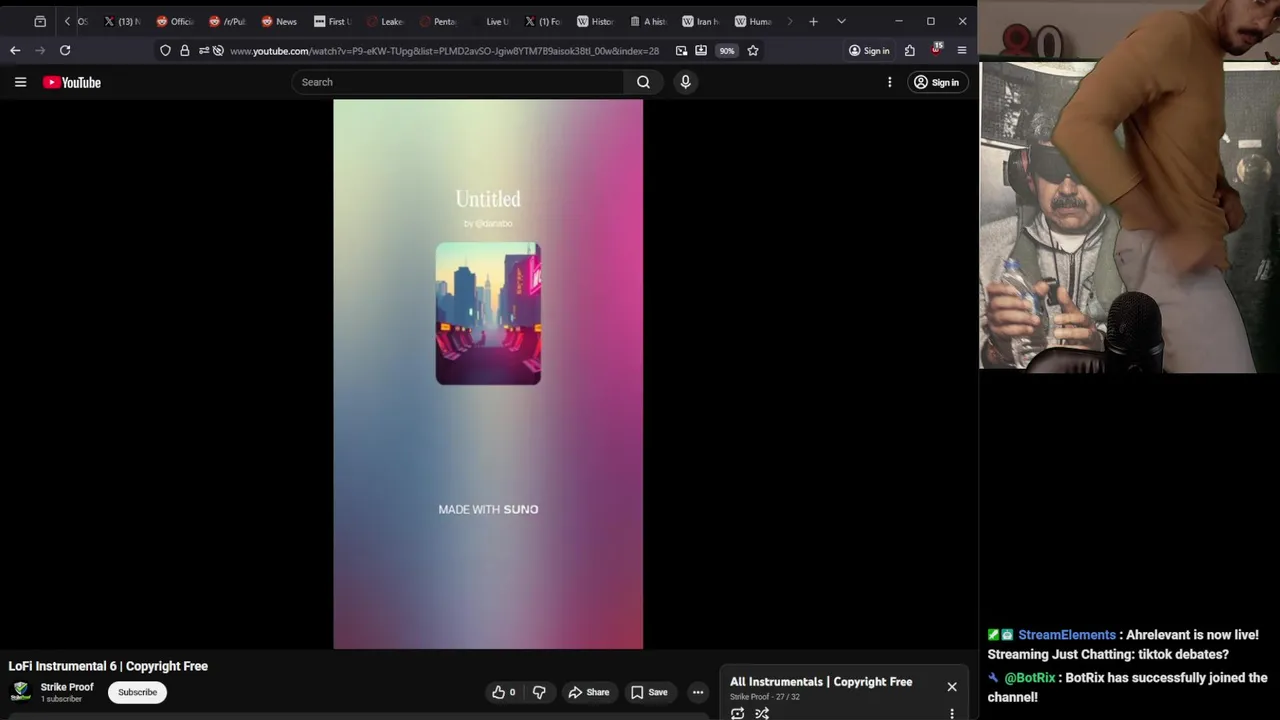Expand the list all tabs dropdown

coord(841,21)
